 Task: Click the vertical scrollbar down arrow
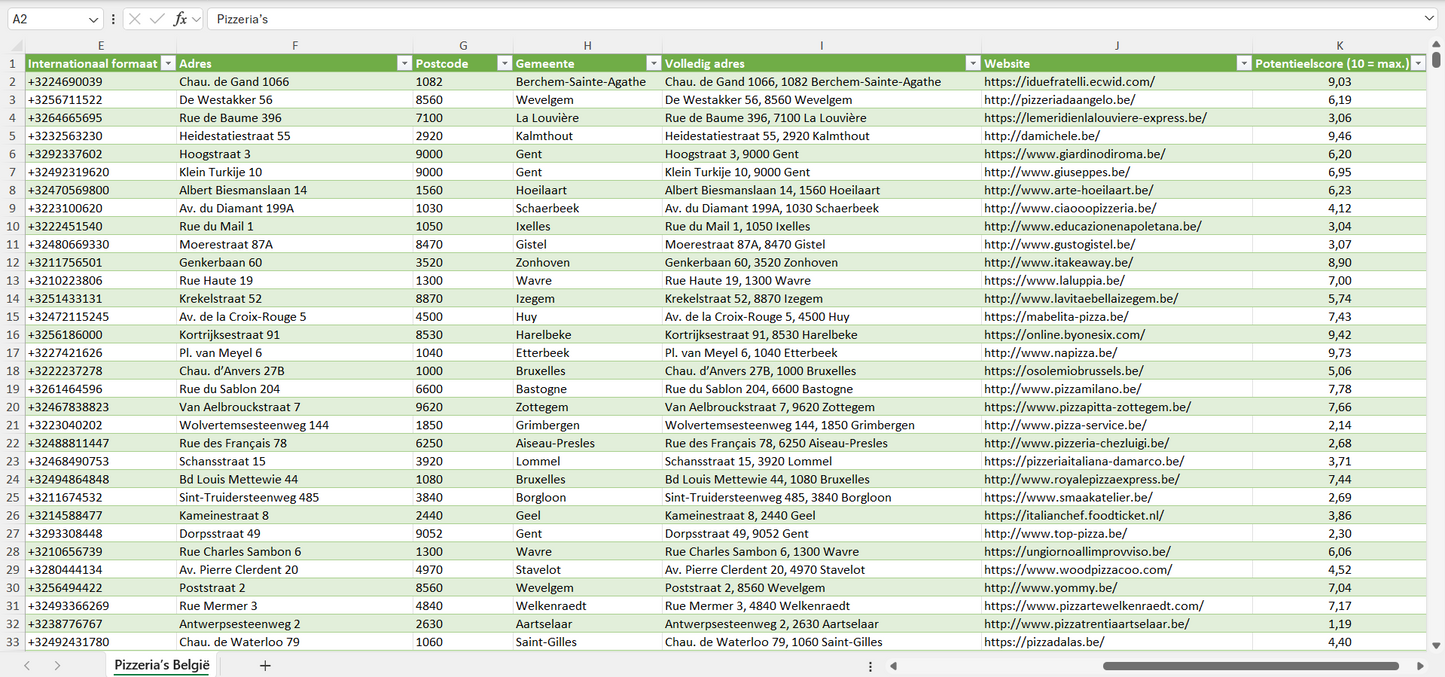pos(1436,646)
